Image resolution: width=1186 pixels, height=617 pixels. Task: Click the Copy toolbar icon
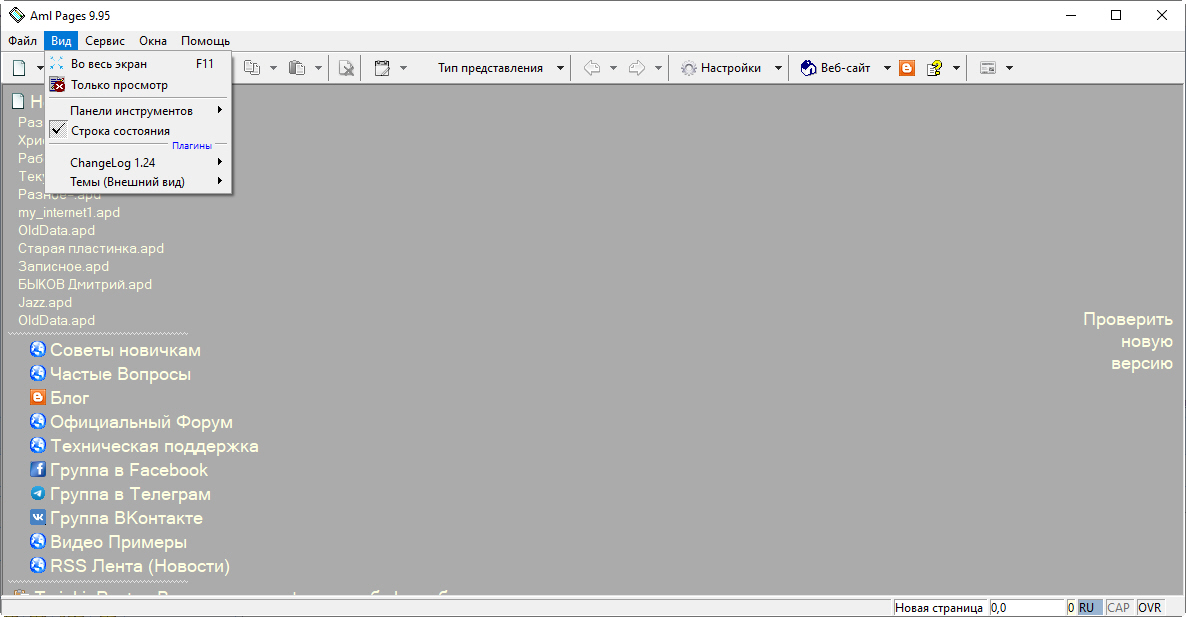tap(252, 68)
